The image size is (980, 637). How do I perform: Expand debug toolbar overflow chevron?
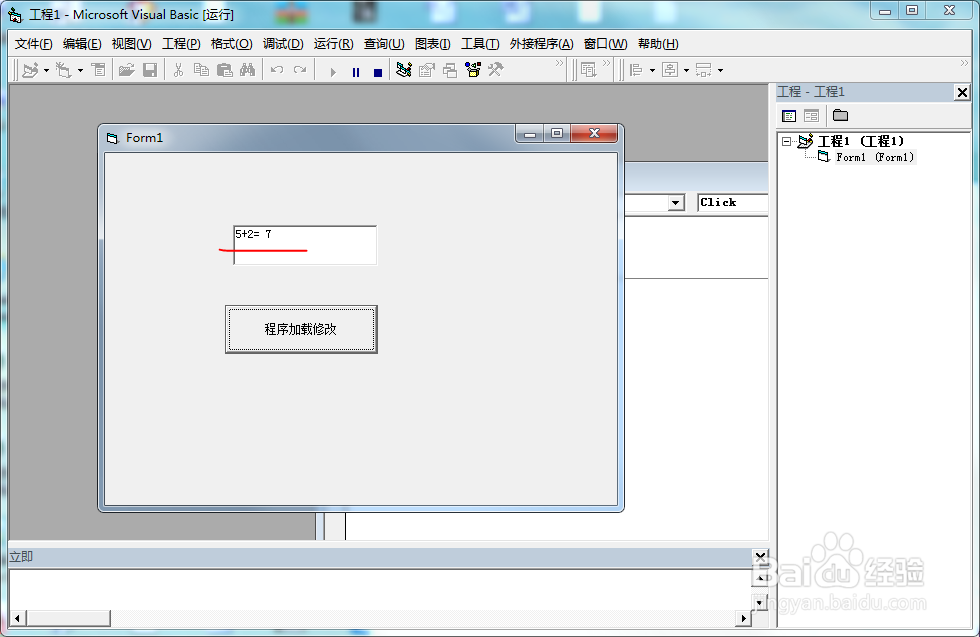pyautogui.click(x=606, y=63)
